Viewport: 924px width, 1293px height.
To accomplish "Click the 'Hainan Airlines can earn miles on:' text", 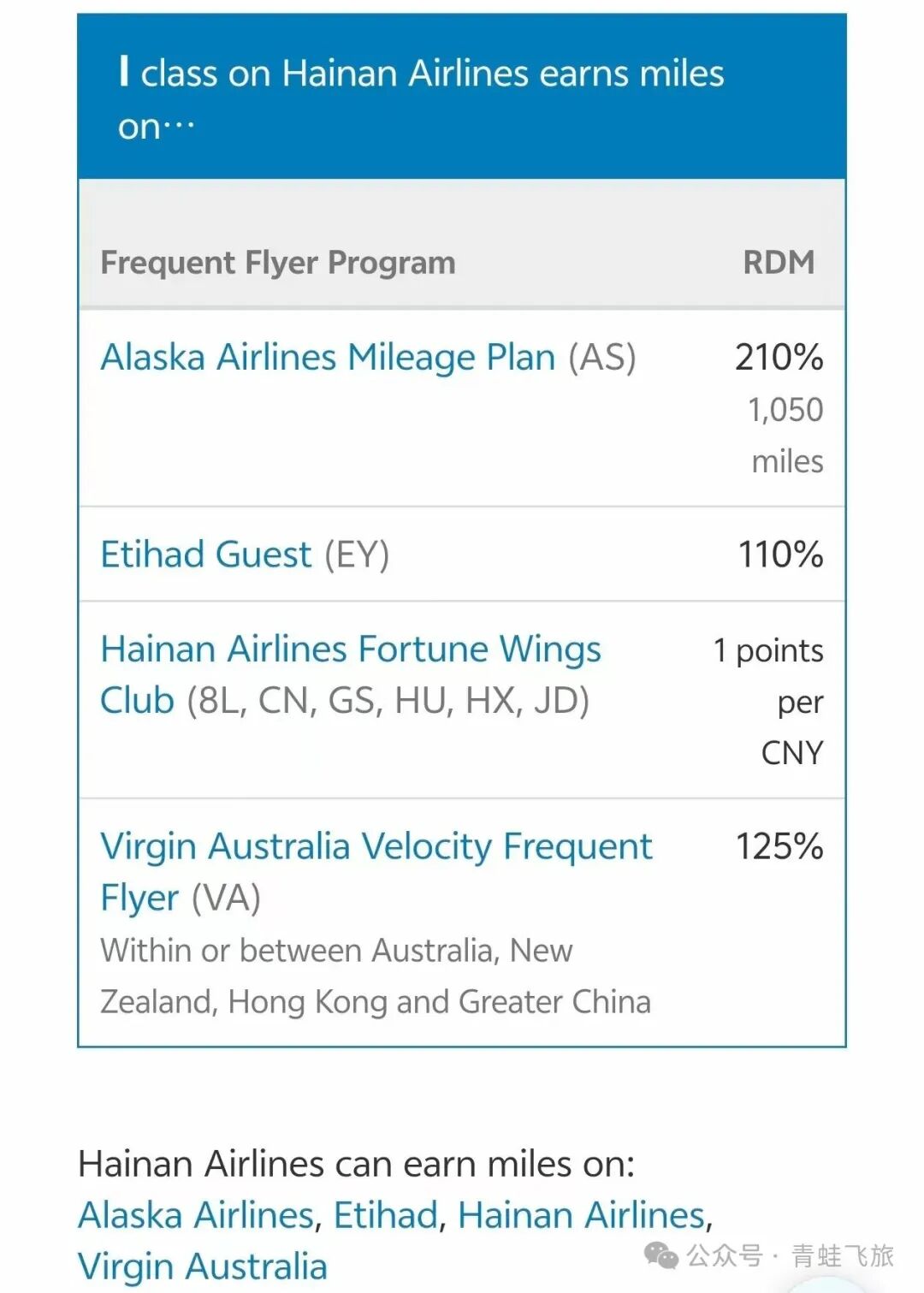I will point(356,1164).
